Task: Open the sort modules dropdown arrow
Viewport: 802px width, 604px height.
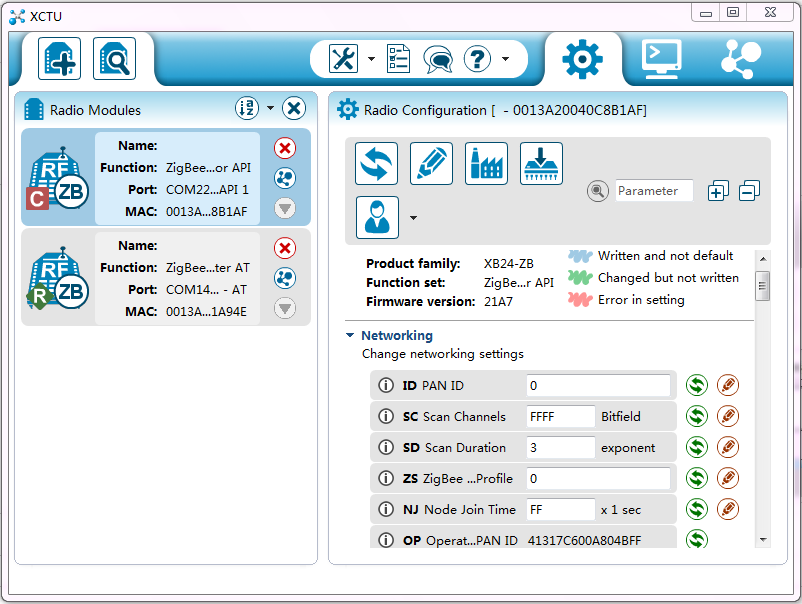Action: (x=270, y=108)
